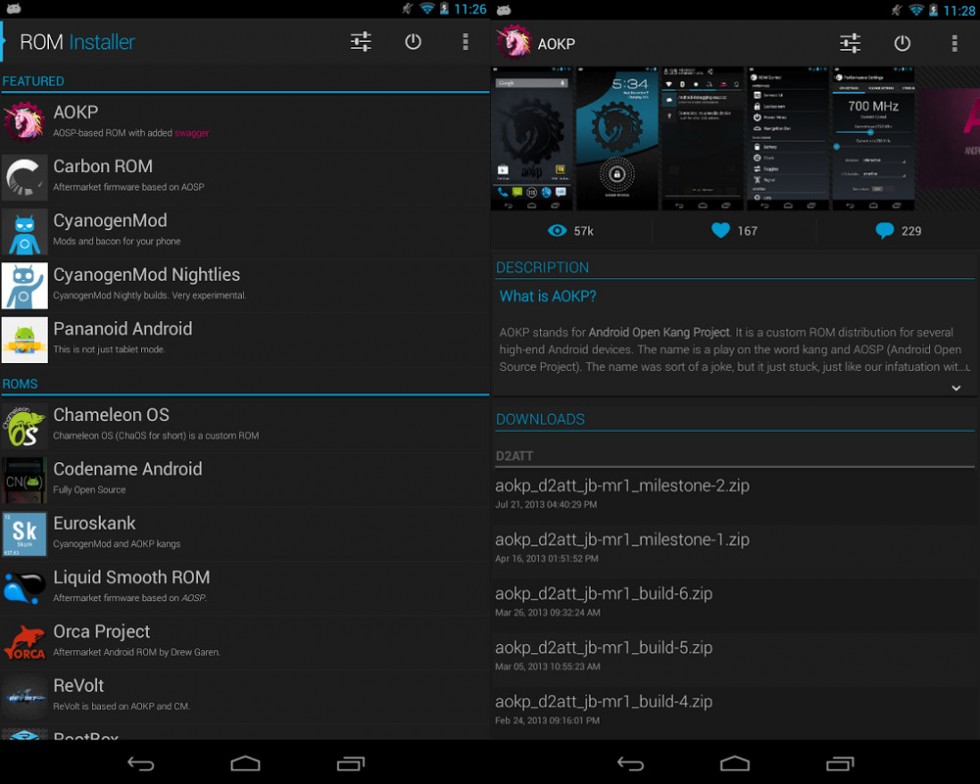Tap the AOKP unicorn logo in header

click(514, 42)
